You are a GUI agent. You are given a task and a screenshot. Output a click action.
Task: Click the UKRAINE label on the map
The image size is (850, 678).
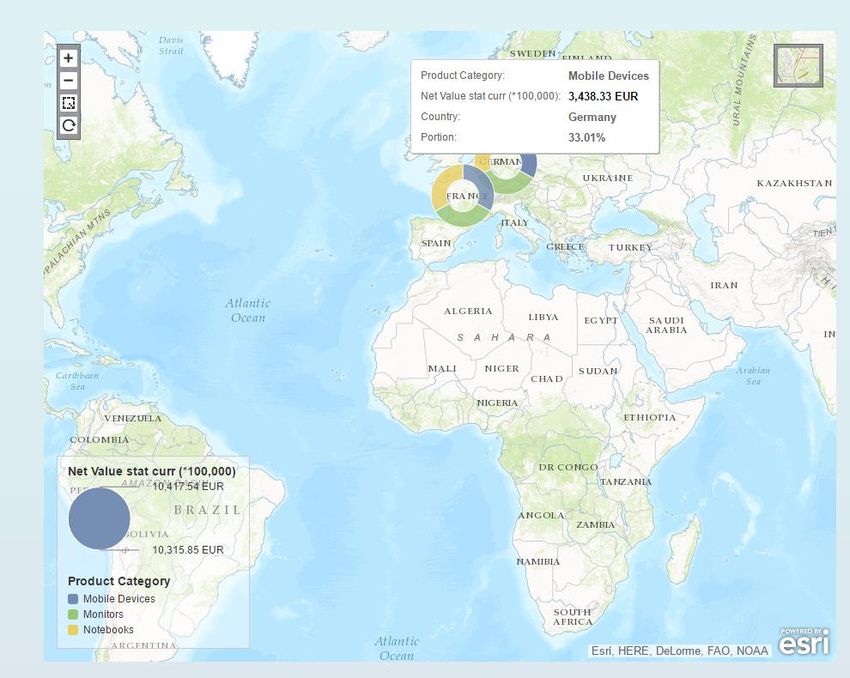point(607,178)
